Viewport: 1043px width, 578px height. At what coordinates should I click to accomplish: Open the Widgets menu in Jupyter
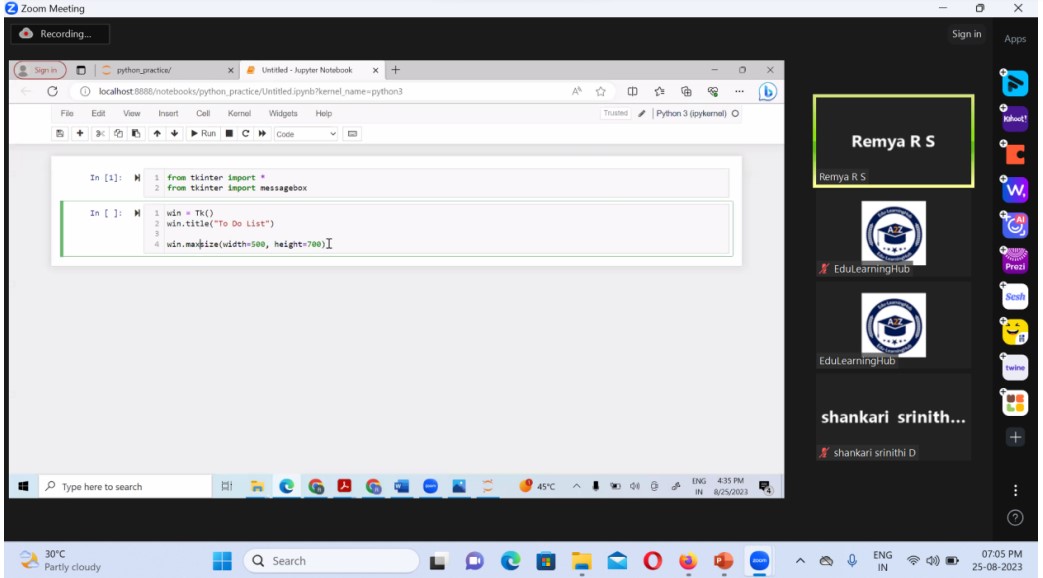click(283, 113)
